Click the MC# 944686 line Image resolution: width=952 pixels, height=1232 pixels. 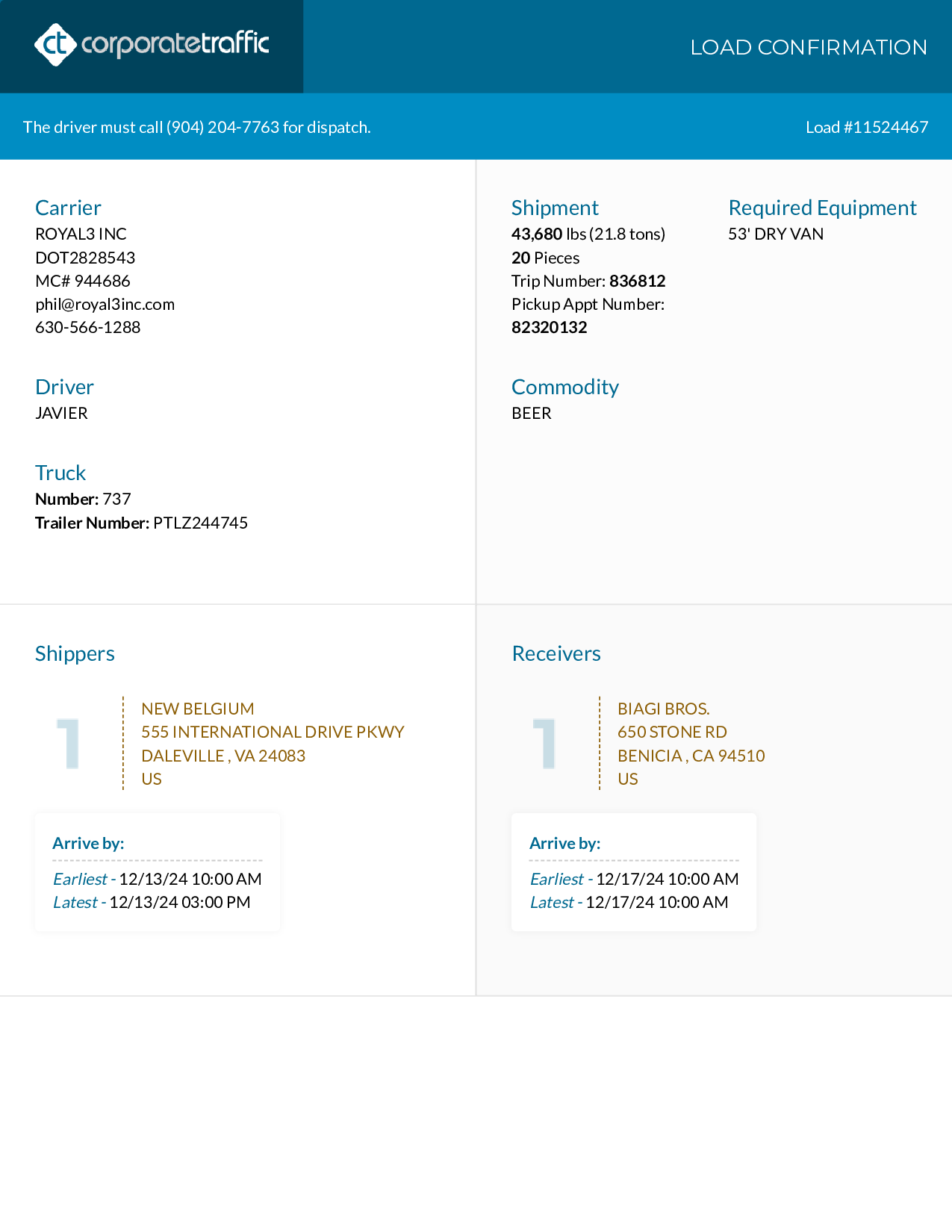(83, 281)
